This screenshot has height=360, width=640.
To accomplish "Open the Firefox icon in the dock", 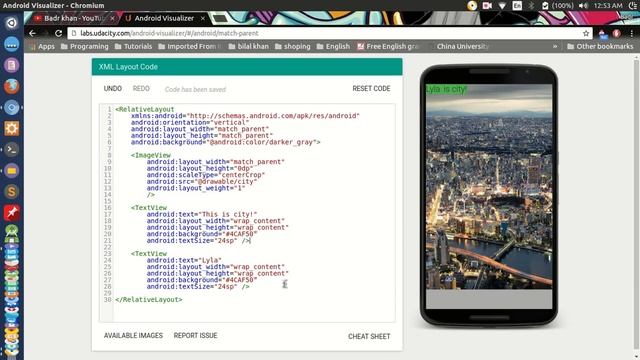I will [11, 86].
